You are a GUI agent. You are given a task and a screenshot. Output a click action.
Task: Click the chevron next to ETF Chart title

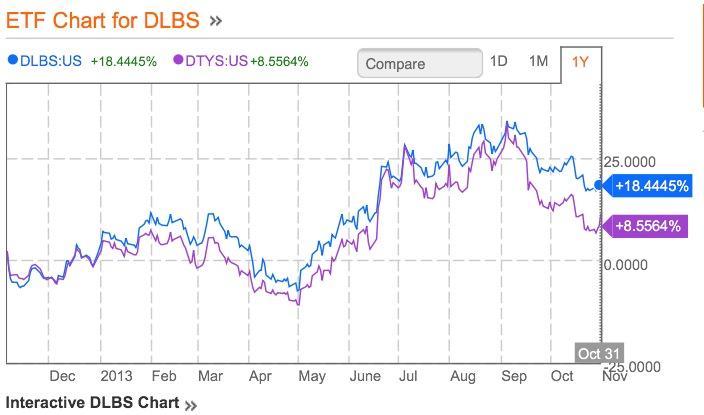(x=216, y=20)
